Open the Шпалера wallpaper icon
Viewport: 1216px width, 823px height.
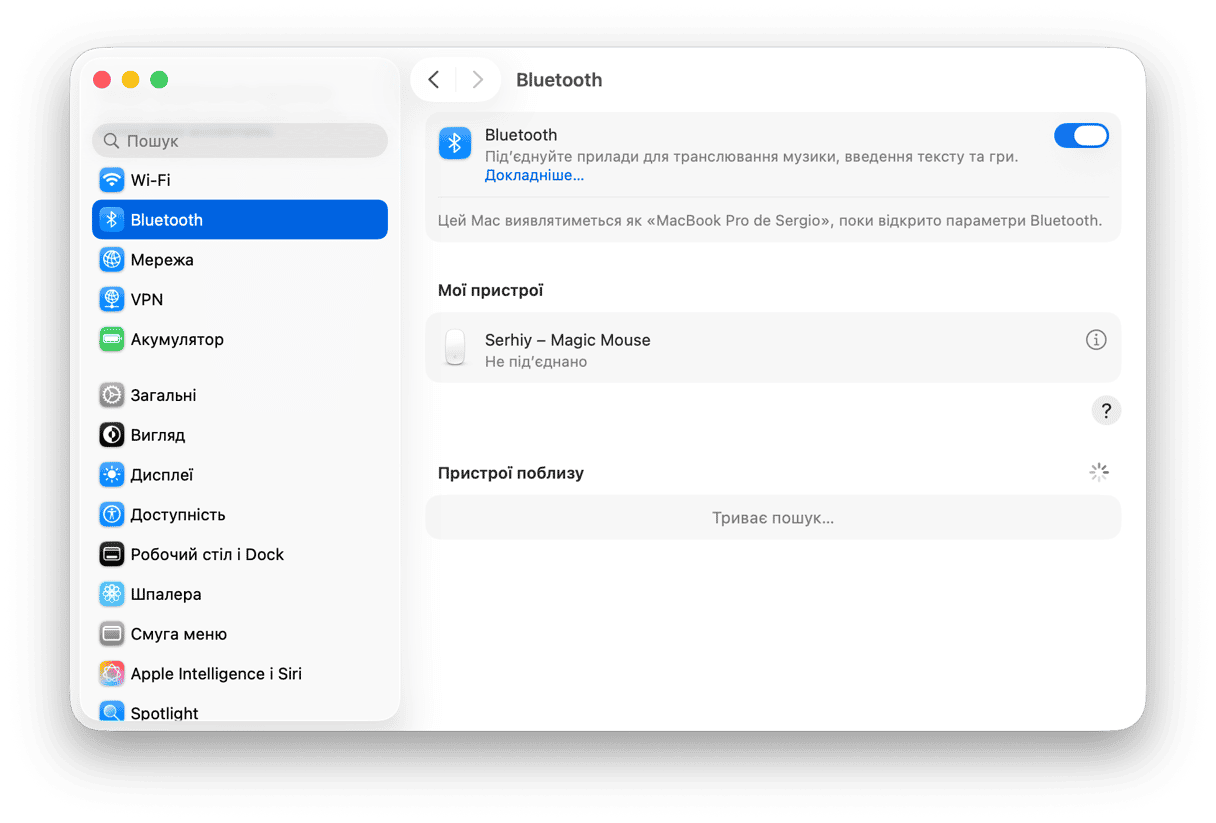tap(112, 594)
